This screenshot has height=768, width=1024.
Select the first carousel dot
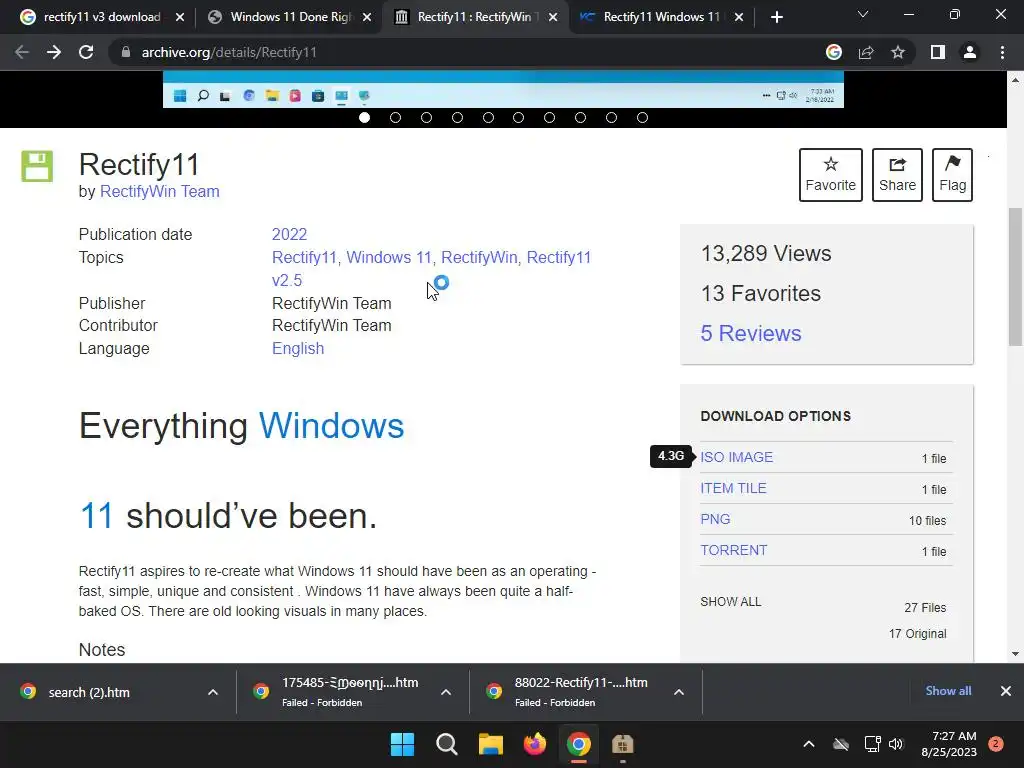[364, 118]
